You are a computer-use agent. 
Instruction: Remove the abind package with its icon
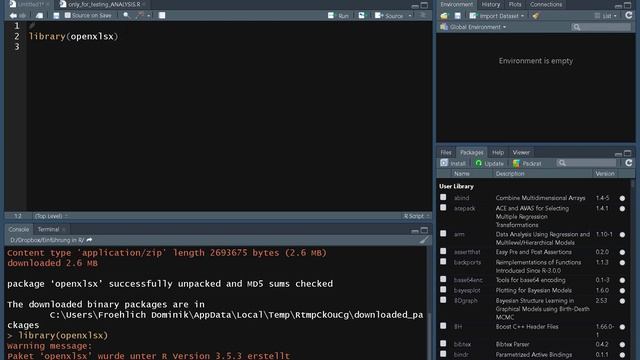622,198
